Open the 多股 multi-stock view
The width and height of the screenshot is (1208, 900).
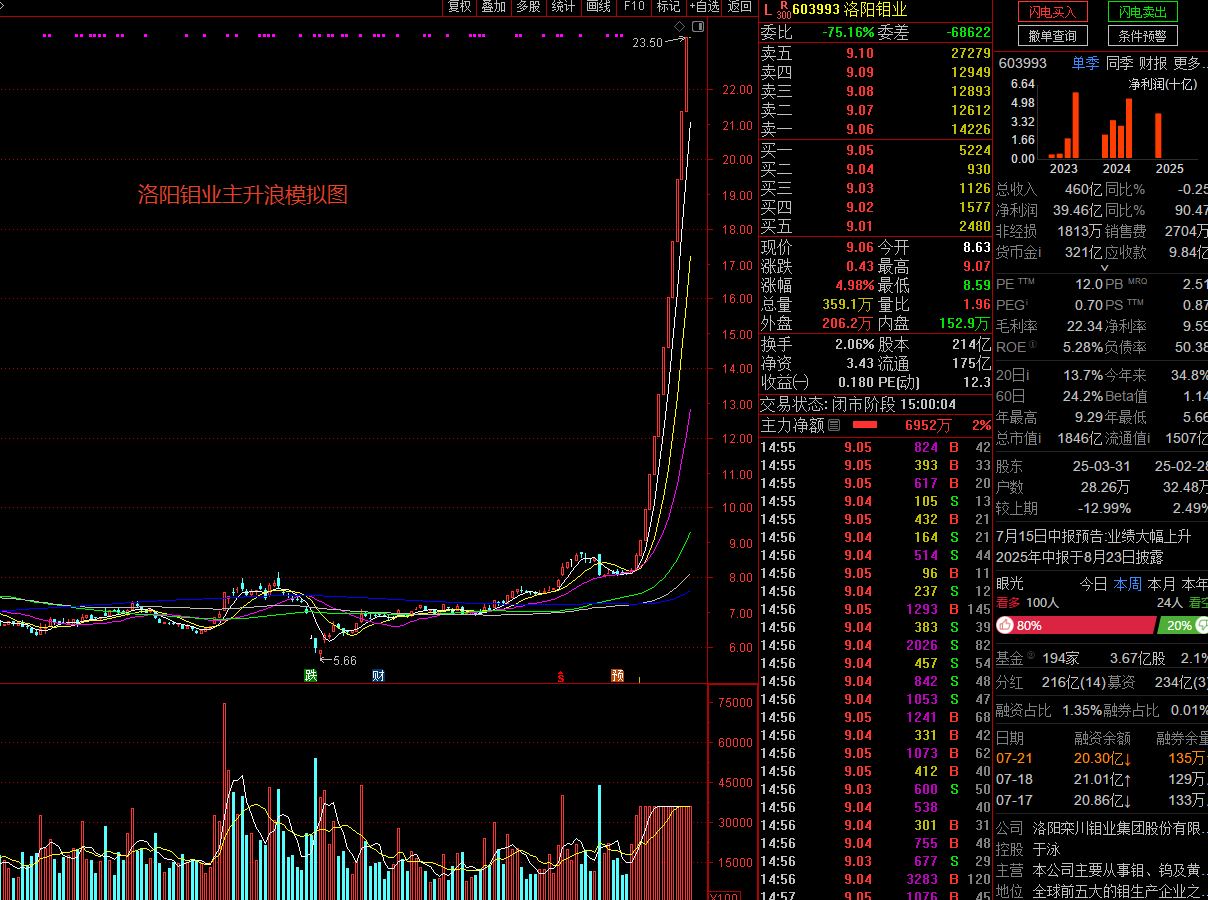click(x=528, y=7)
